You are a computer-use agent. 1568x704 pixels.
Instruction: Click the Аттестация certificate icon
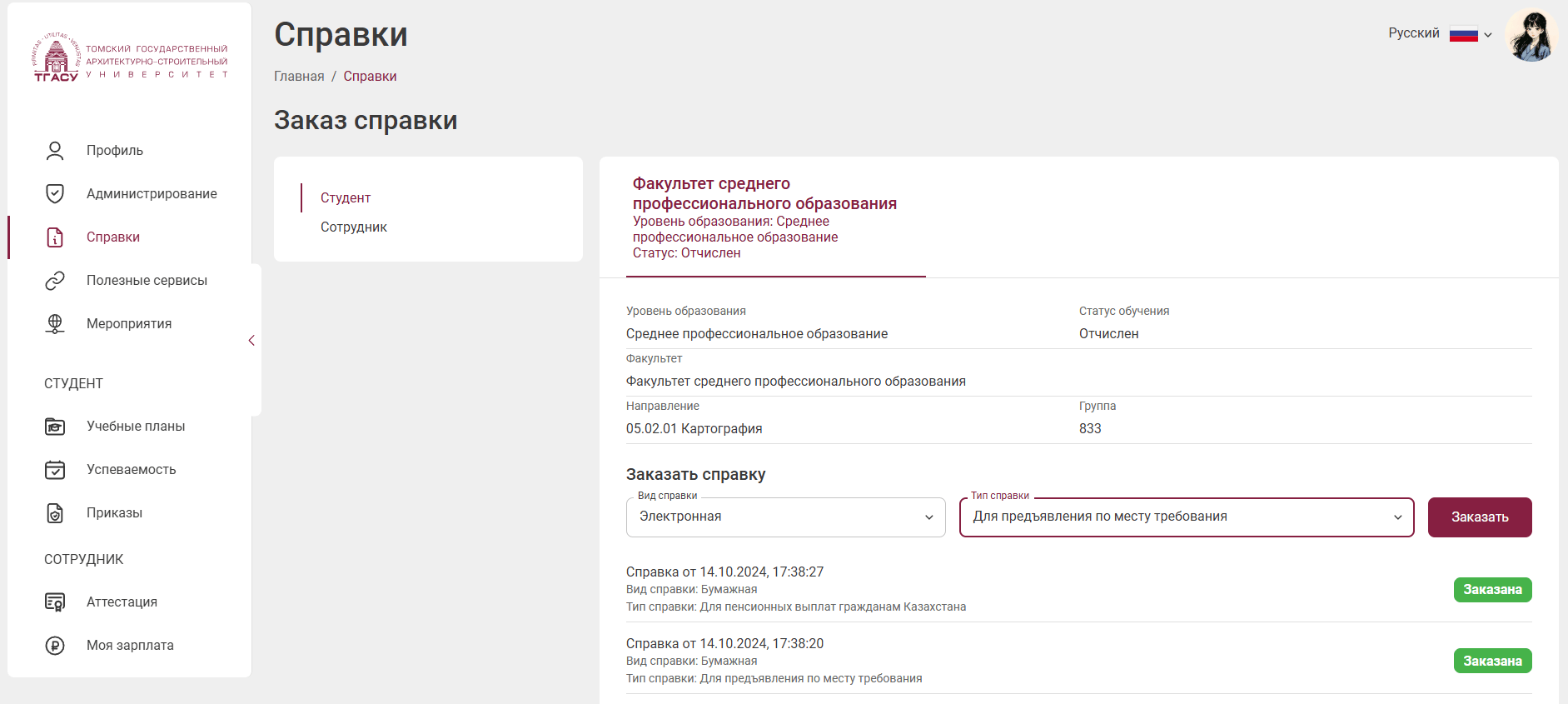click(55, 602)
